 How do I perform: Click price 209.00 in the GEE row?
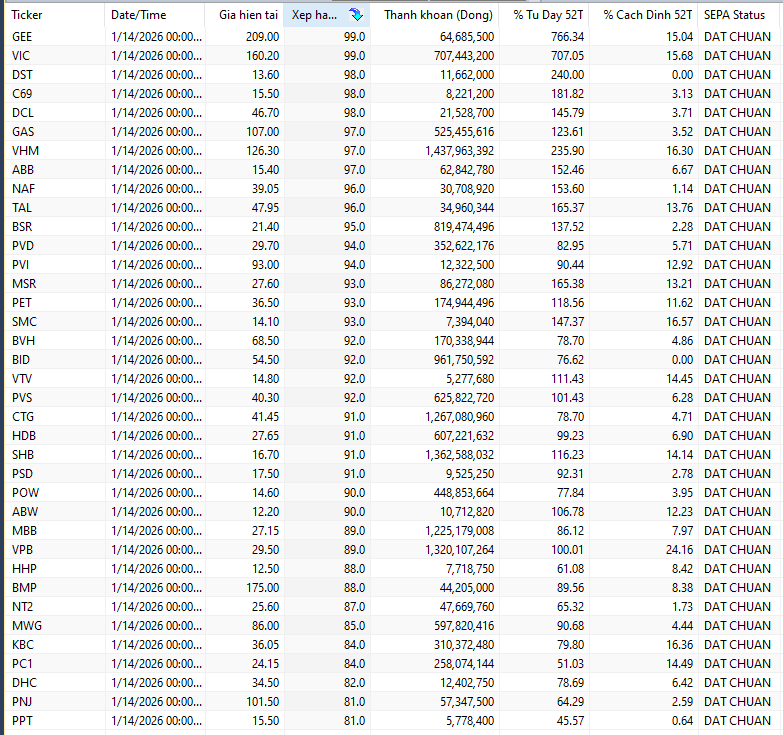[263, 36]
